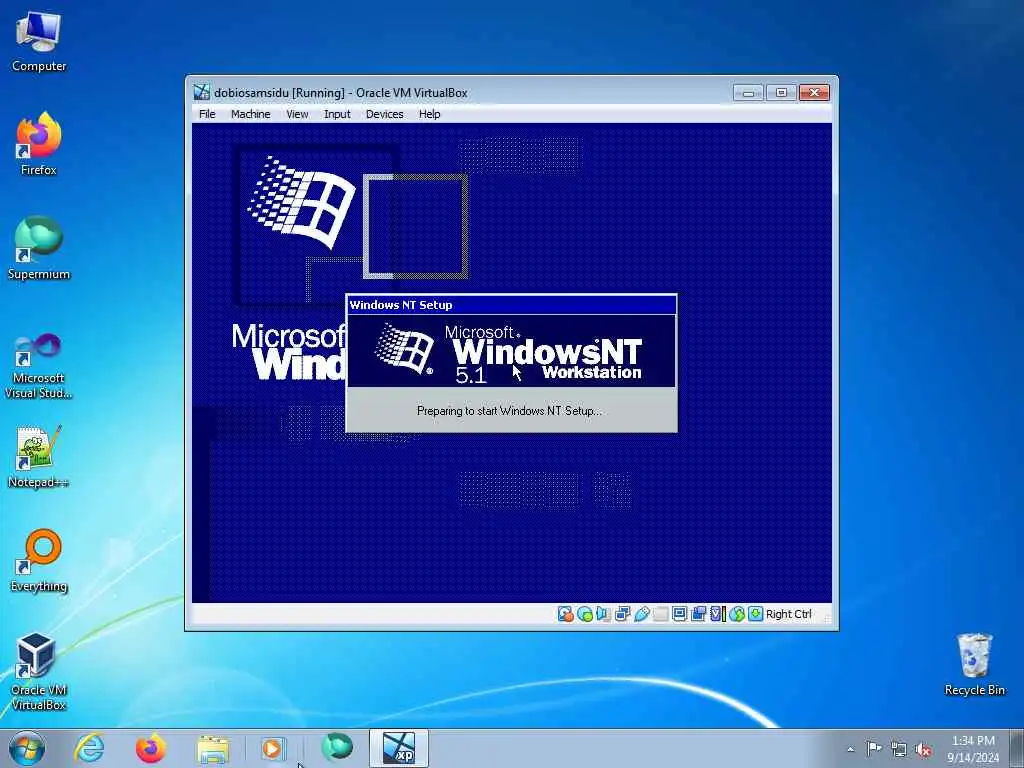Image resolution: width=1024 pixels, height=768 pixels.
Task: Select the Microsoft Visual Studio desktop shortcut
Action: click(39, 366)
